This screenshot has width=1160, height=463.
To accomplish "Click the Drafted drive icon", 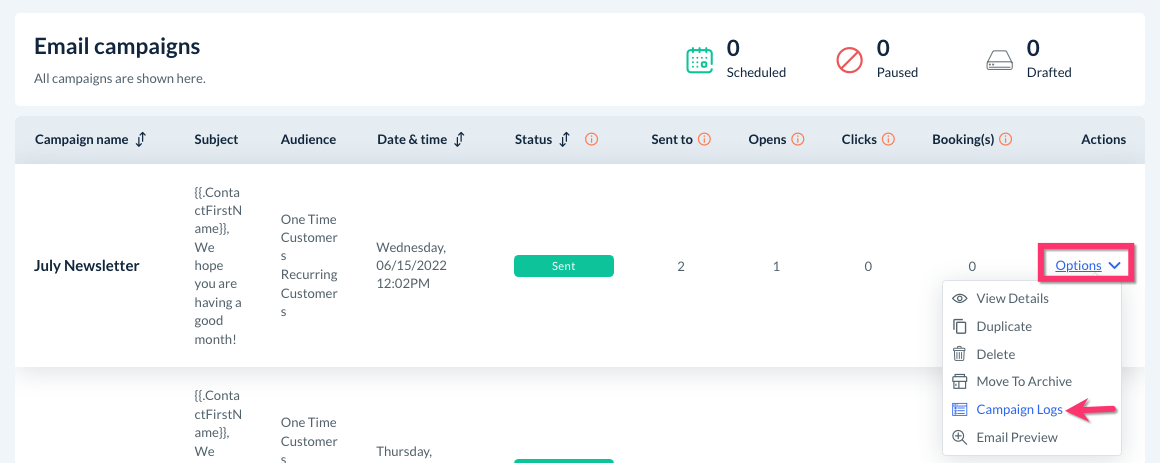I will pyautogui.click(x=999, y=61).
